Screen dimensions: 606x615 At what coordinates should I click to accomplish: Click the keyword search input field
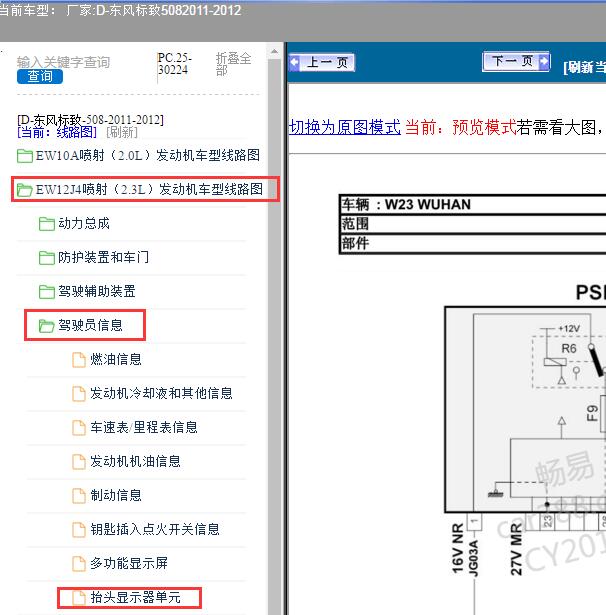pos(64,62)
